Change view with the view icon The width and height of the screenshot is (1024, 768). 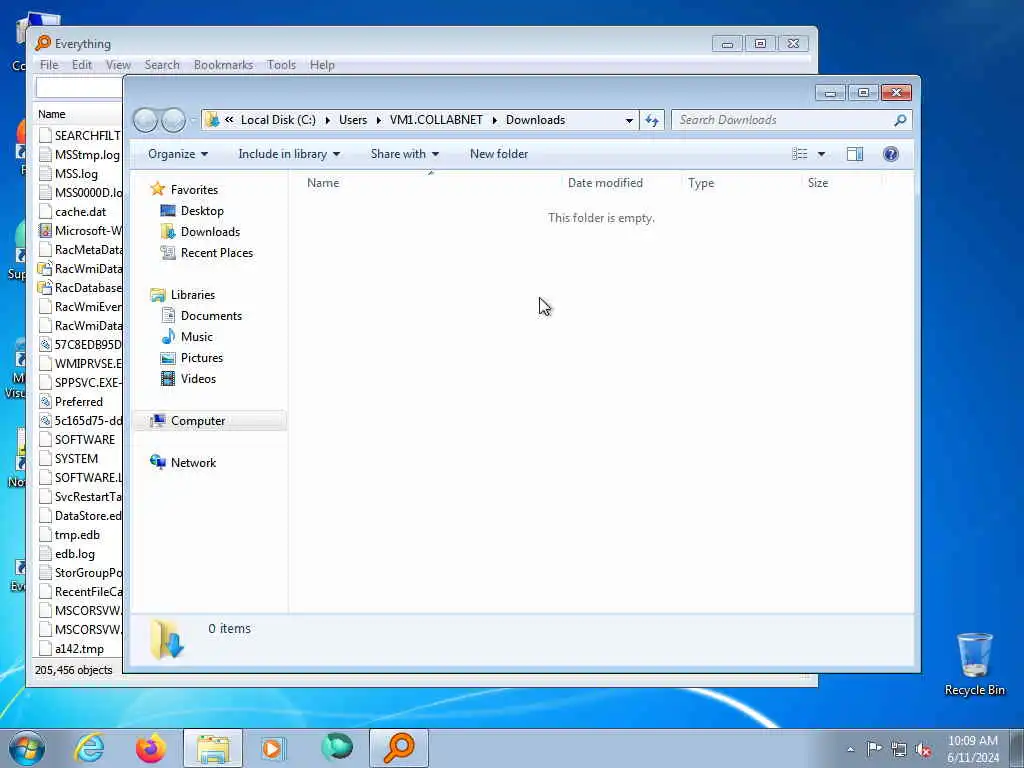pyautogui.click(x=799, y=153)
